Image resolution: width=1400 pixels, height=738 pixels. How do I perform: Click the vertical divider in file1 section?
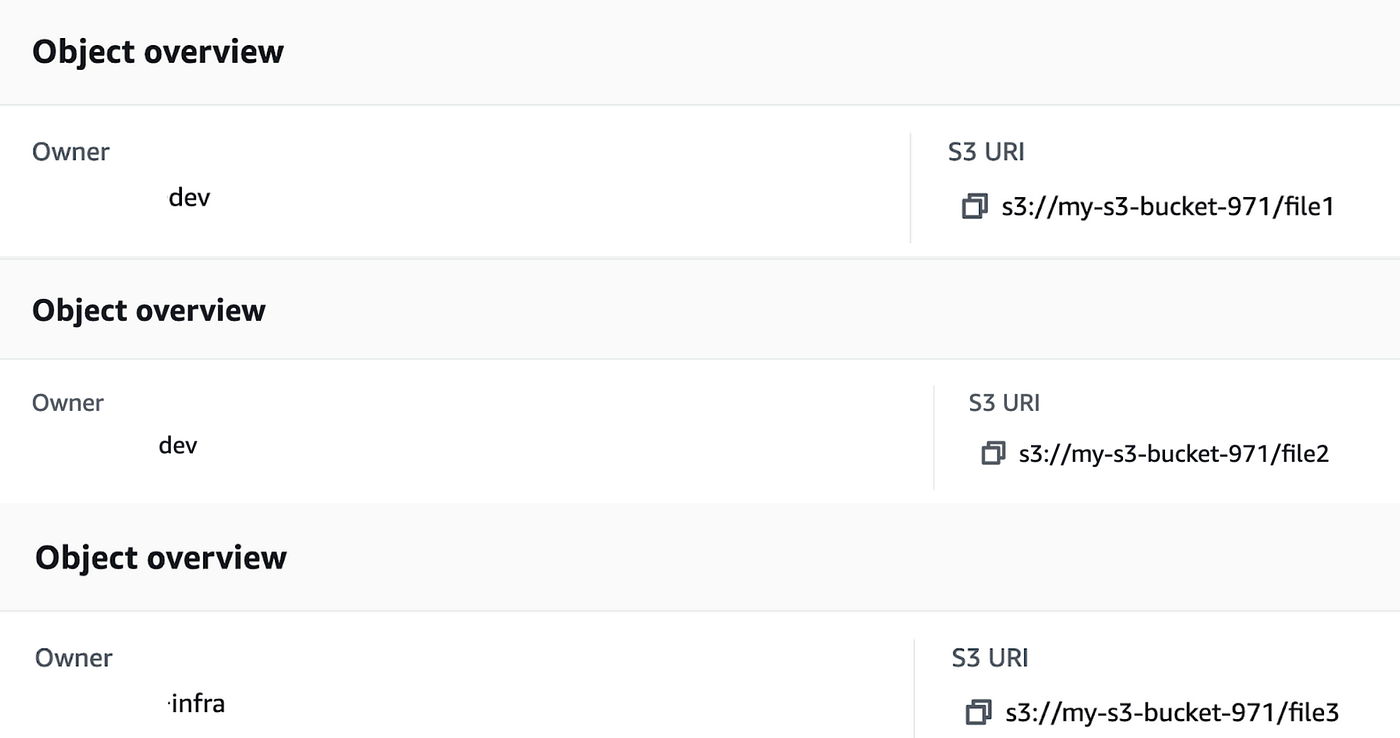tap(910, 188)
